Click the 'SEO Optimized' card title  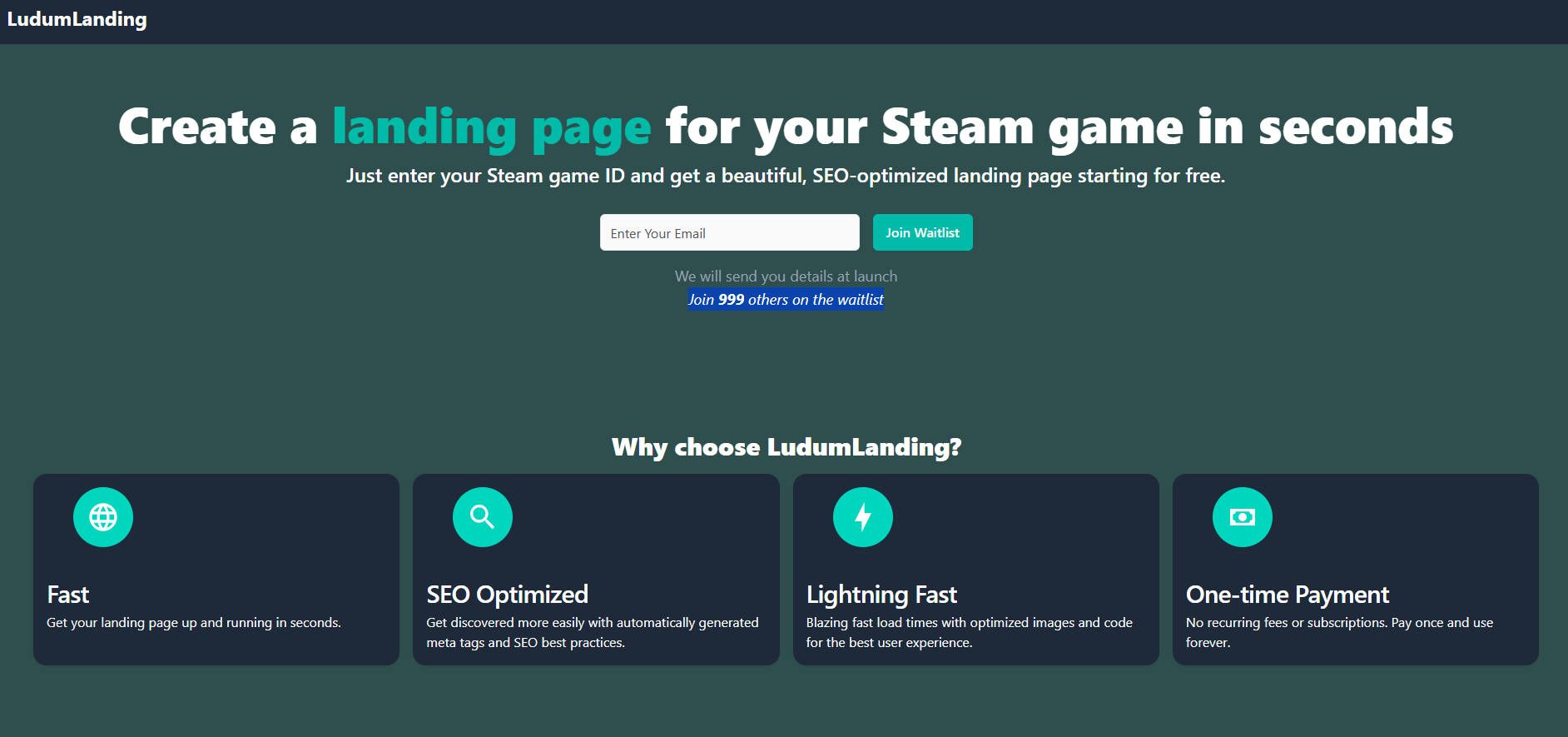click(x=508, y=595)
